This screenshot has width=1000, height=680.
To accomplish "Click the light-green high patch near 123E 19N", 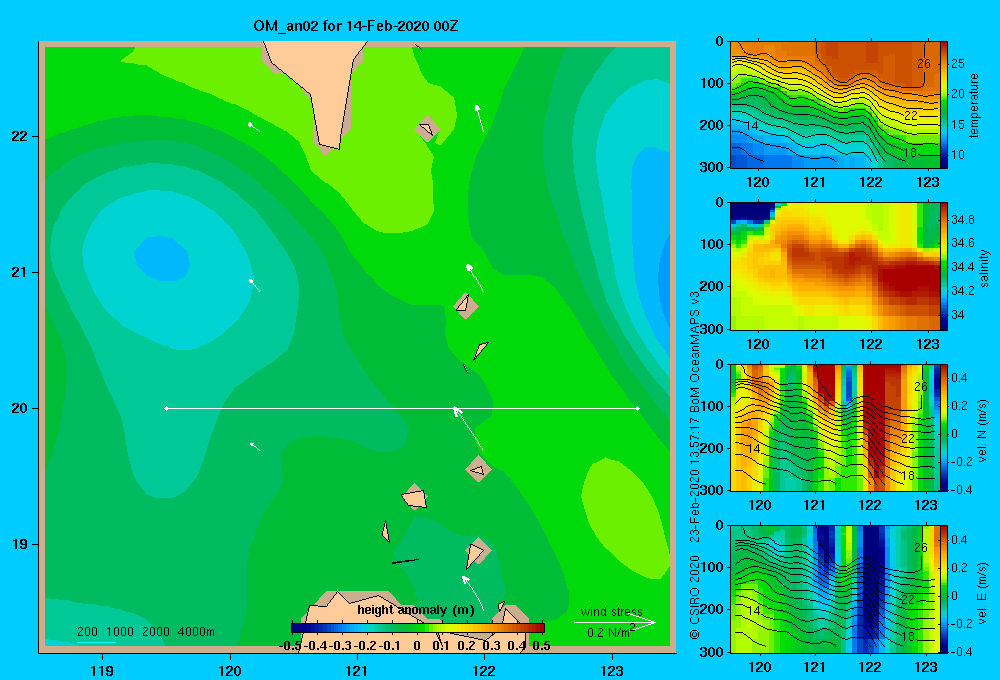I will tap(624, 516).
